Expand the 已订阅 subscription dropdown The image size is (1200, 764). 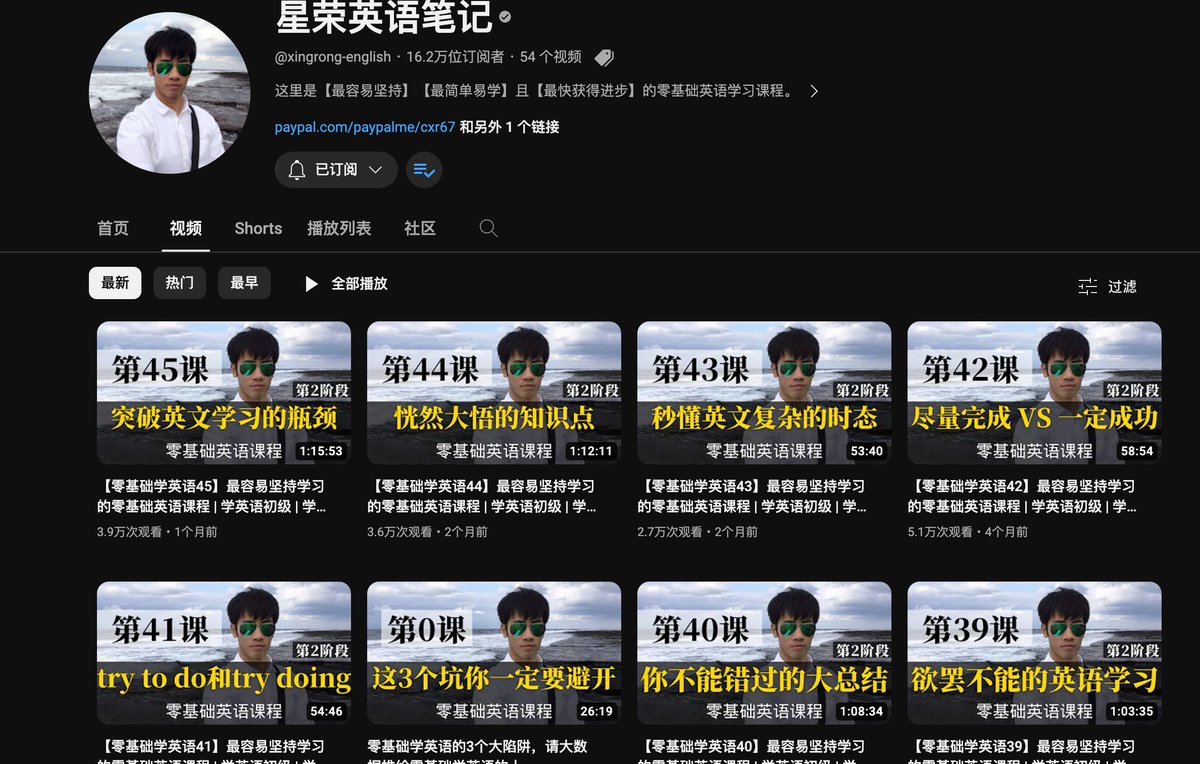click(x=376, y=170)
